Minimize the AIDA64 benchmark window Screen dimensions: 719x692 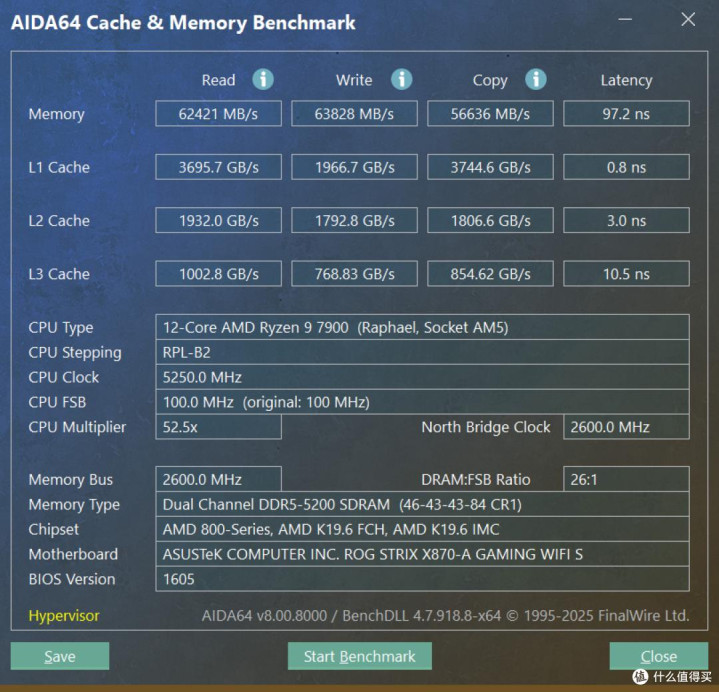625,19
